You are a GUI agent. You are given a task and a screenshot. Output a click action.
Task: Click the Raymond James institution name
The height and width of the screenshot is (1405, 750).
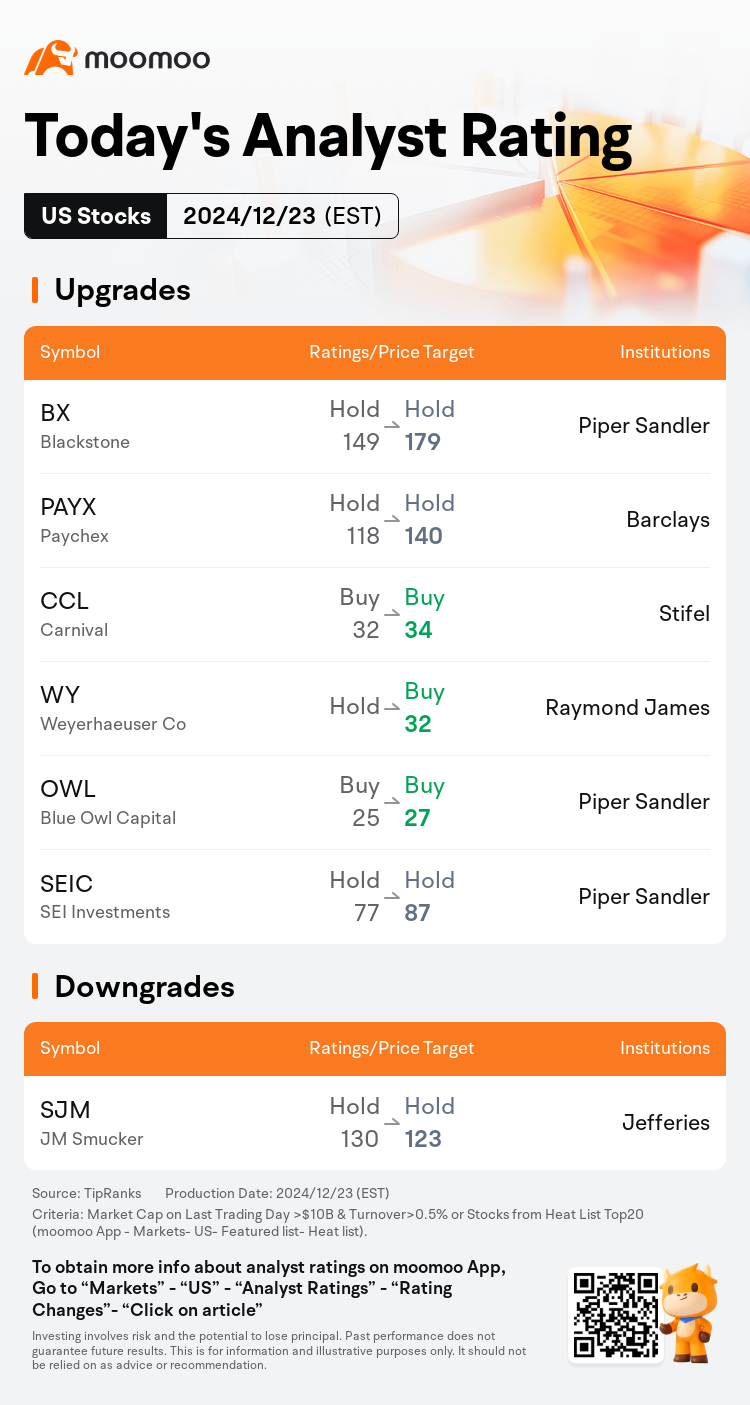pyautogui.click(x=627, y=708)
